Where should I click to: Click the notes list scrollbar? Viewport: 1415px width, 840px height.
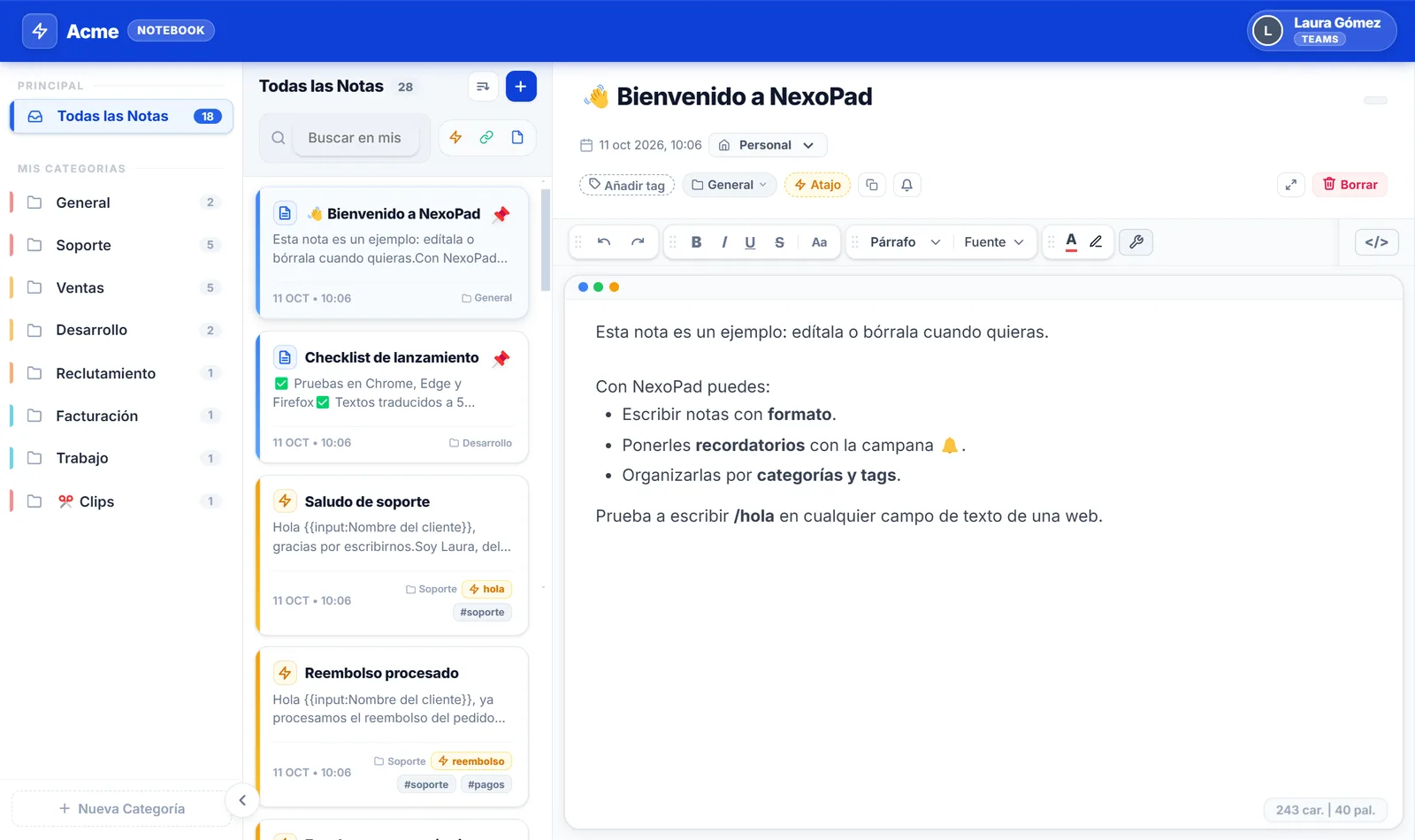(545, 241)
